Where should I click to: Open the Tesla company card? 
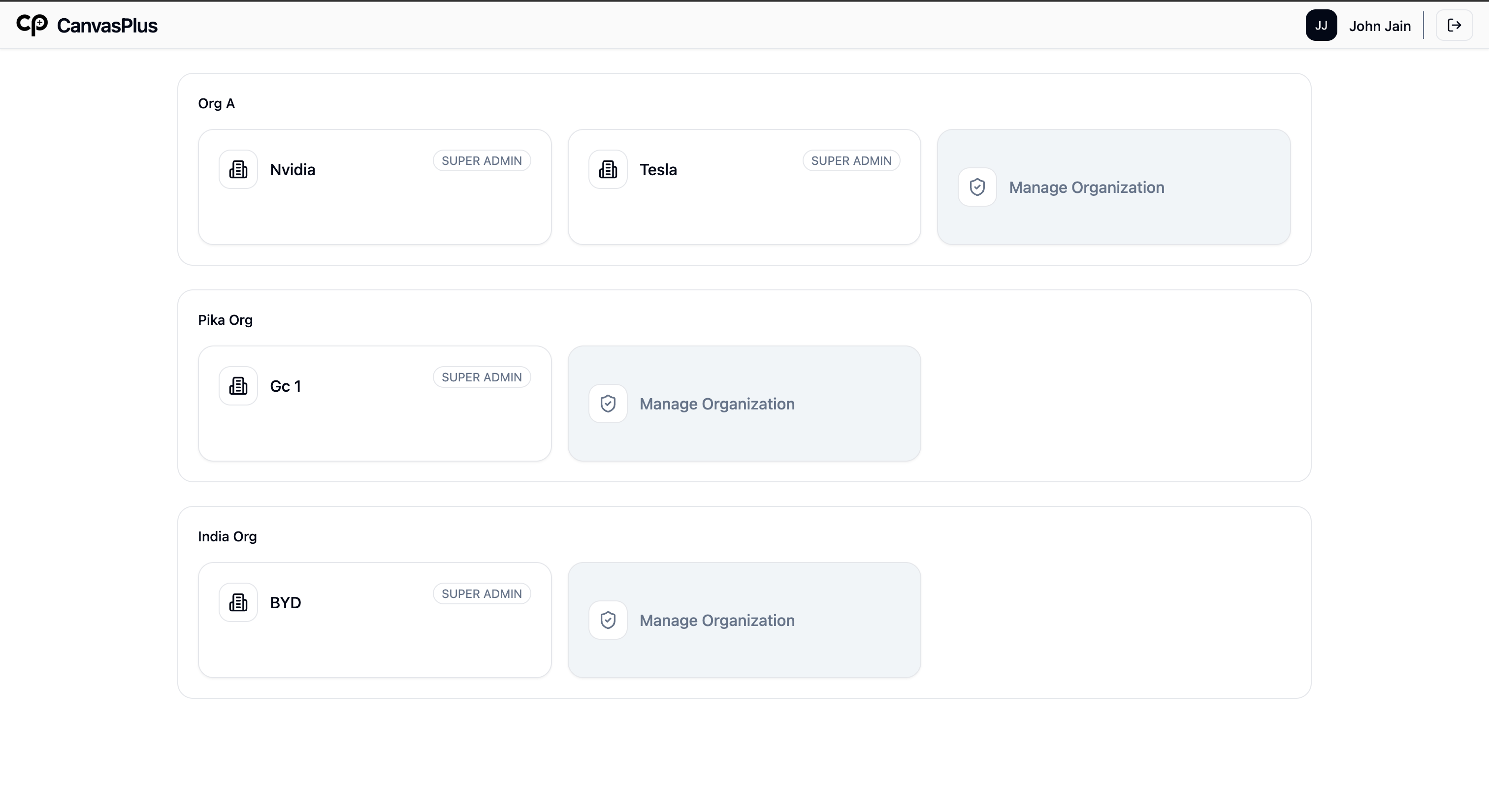[x=744, y=187]
